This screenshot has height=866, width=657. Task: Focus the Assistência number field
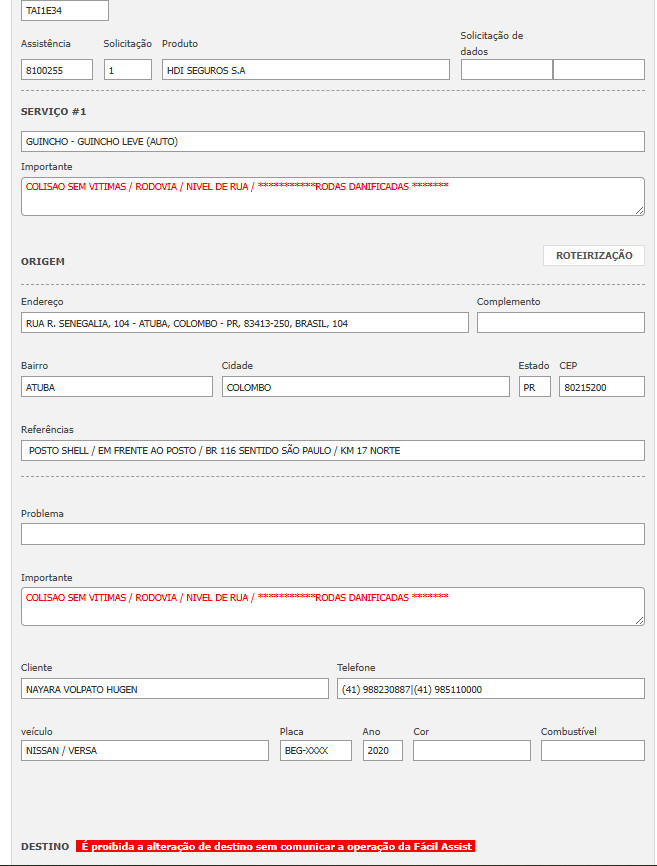coord(57,70)
